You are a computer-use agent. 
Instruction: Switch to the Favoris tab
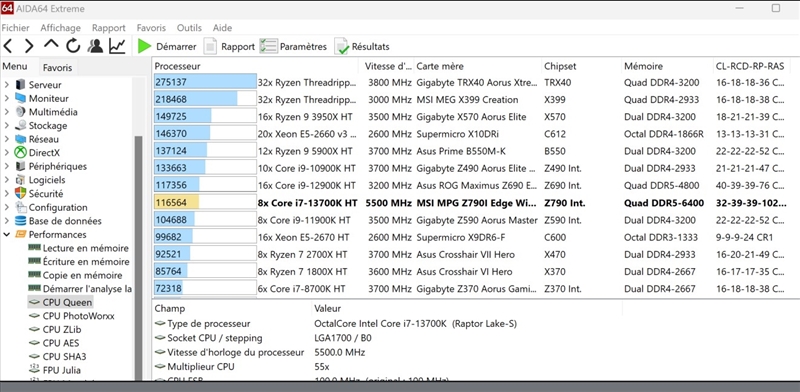pos(57,67)
